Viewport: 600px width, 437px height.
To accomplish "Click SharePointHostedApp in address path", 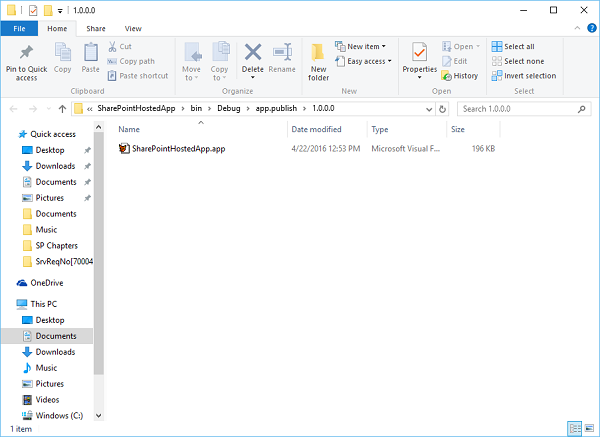I will pos(136,108).
